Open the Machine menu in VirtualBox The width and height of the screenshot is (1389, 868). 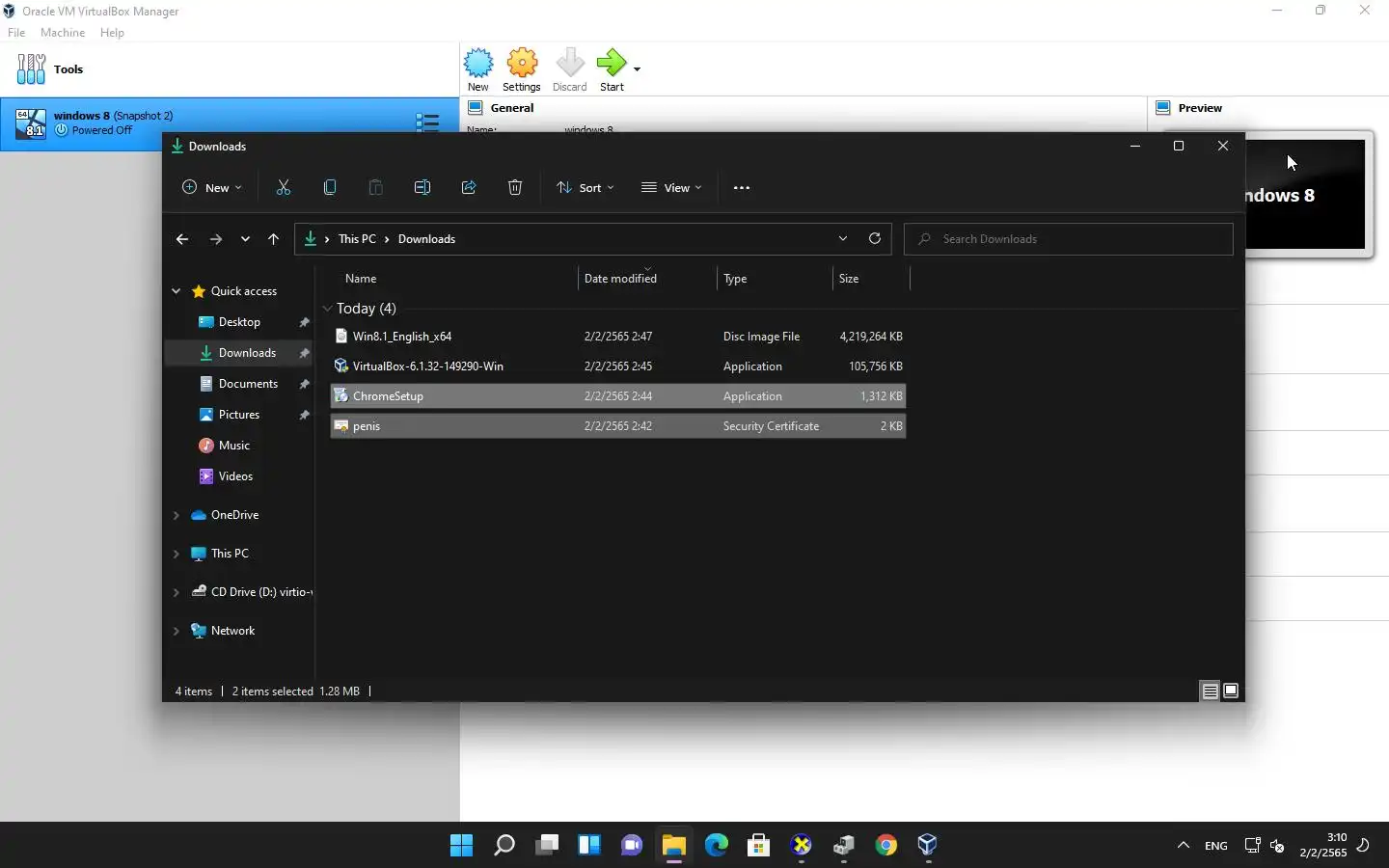coord(63,33)
